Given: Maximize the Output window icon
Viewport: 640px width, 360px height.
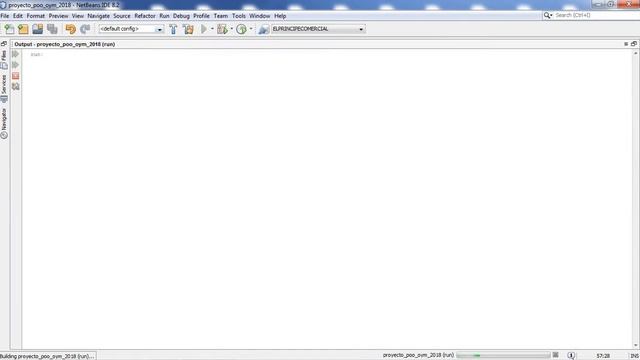Looking at the screenshot, I should coord(634,44).
